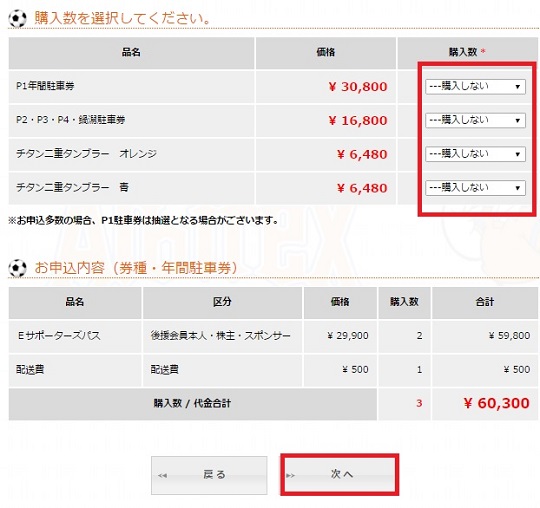Viewport: 540px width, 508px height.
Task: Click the ¥ 60,300 total amount
Action: click(x=496, y=403)
